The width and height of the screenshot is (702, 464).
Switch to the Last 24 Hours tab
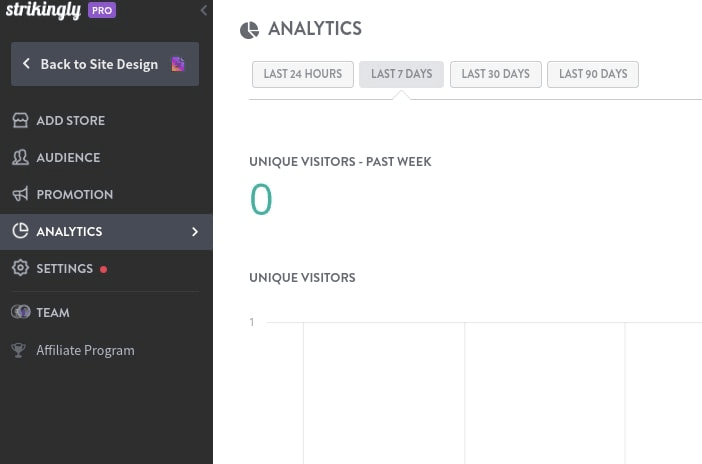pyautogui.click(x=303, y=74)
